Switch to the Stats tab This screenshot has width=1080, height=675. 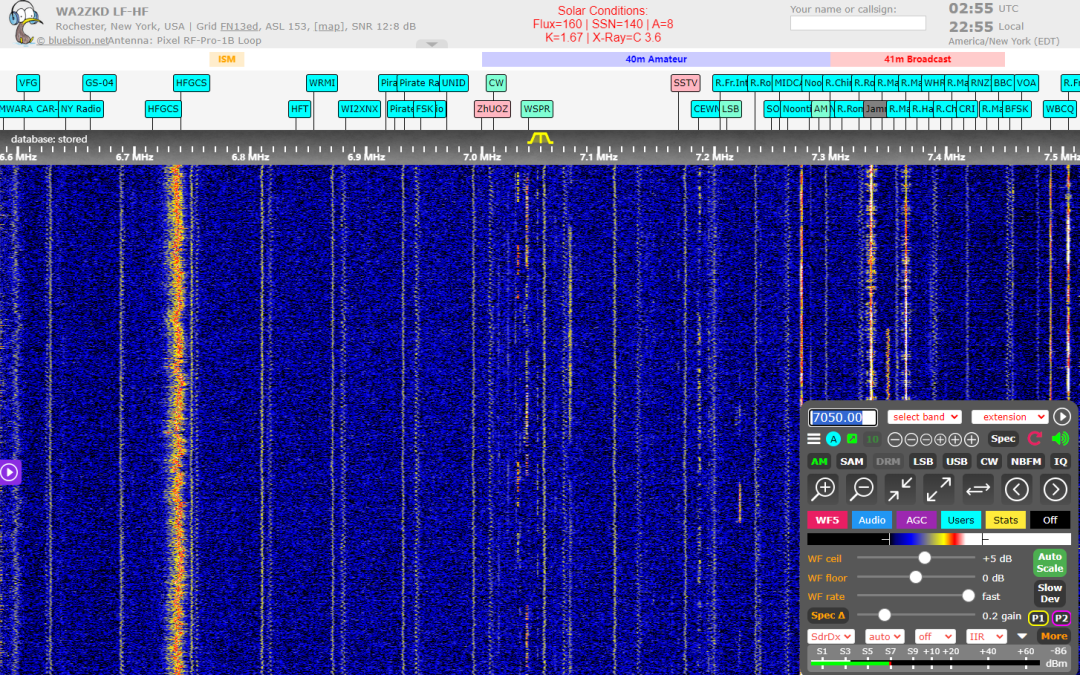[x=1005, y=520]
